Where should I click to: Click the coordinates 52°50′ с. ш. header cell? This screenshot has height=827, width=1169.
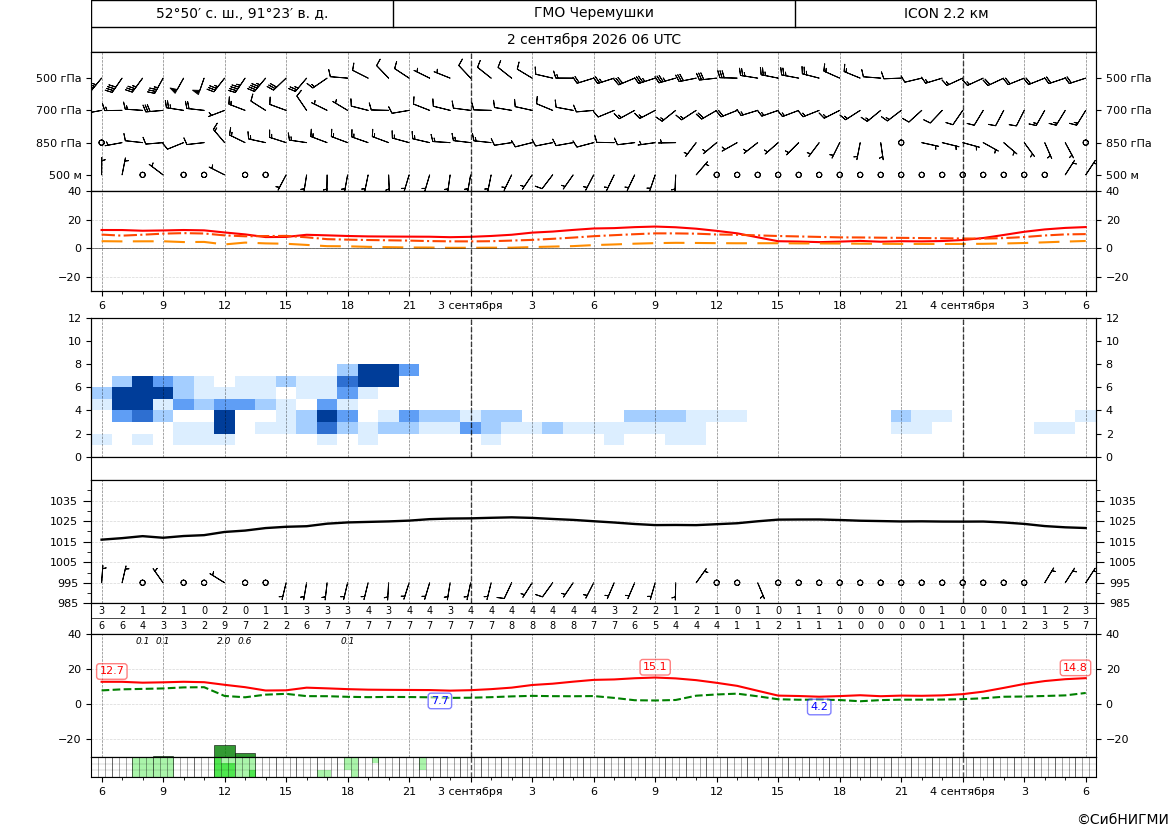[242, 13]
